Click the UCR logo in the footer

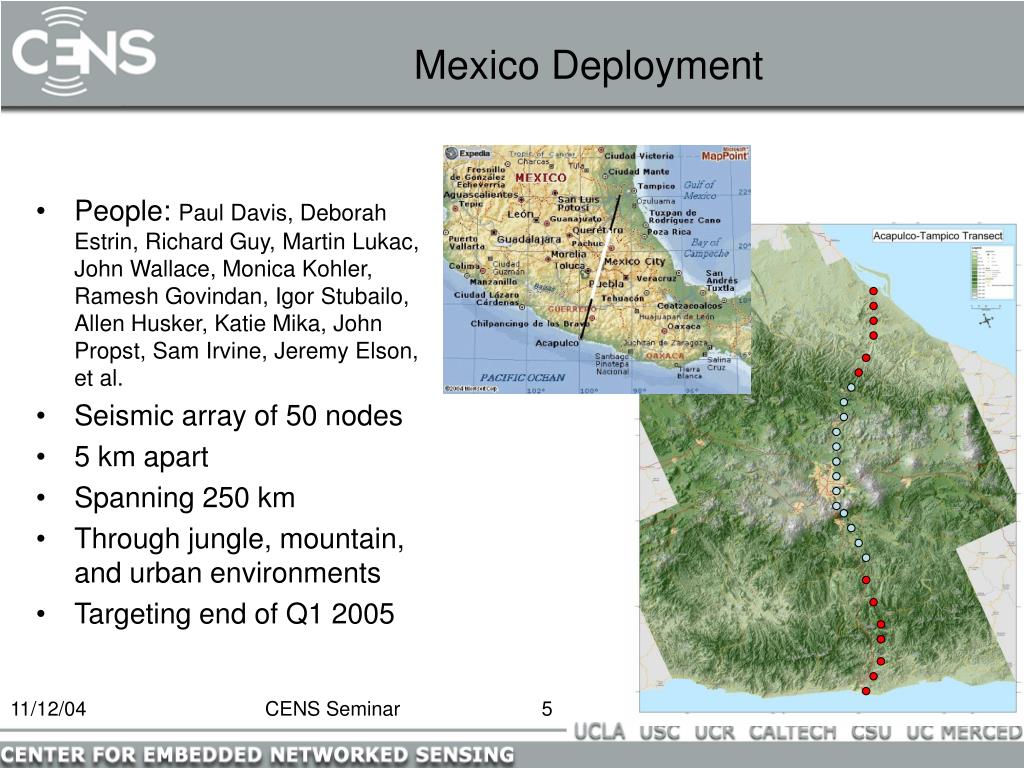[714, 733]
